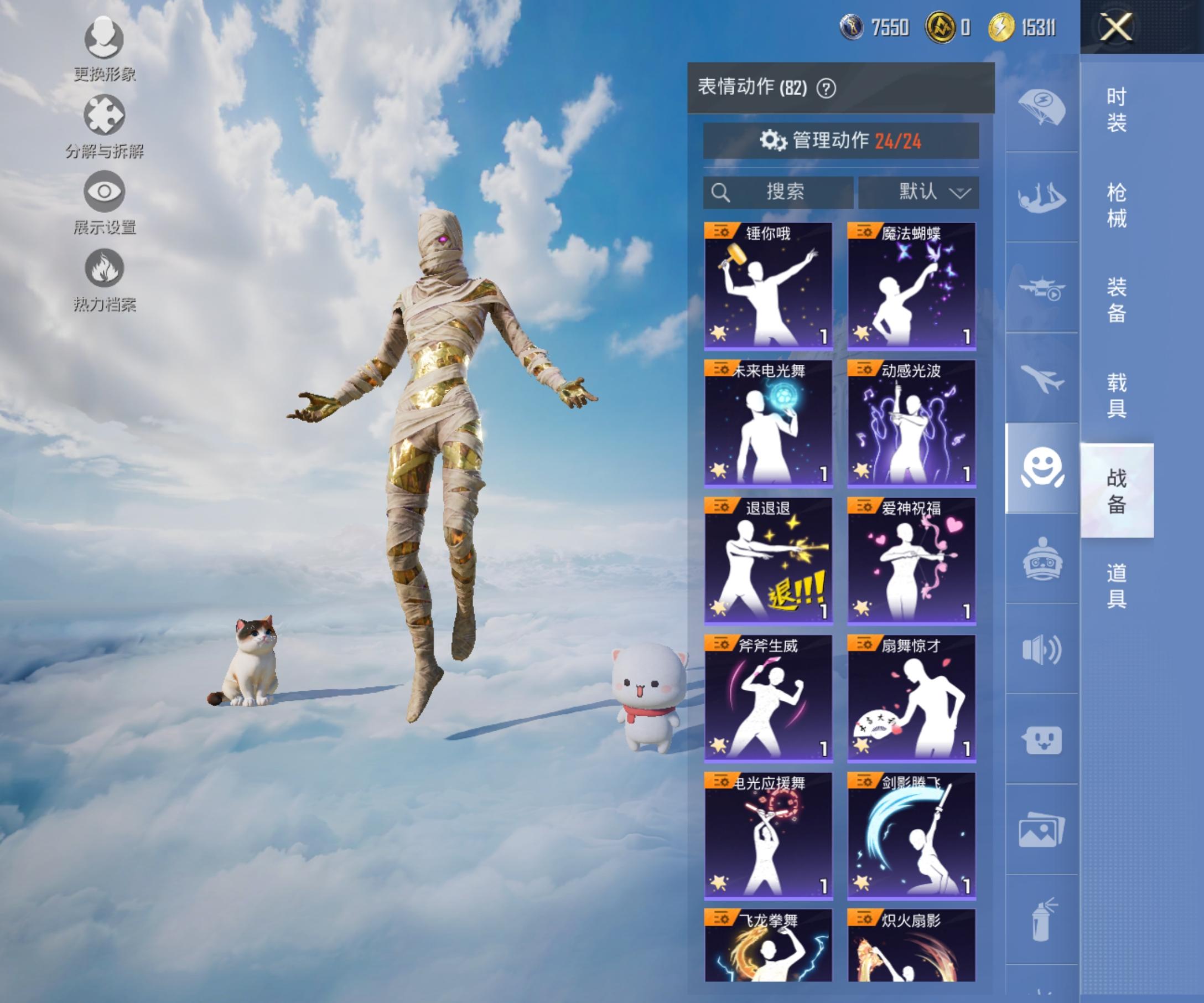Image resolution: width=1204 pixels, height=1003 pixels.
Task: Expand the 默认 sort dropdown
Action: [x=918, y=192]
